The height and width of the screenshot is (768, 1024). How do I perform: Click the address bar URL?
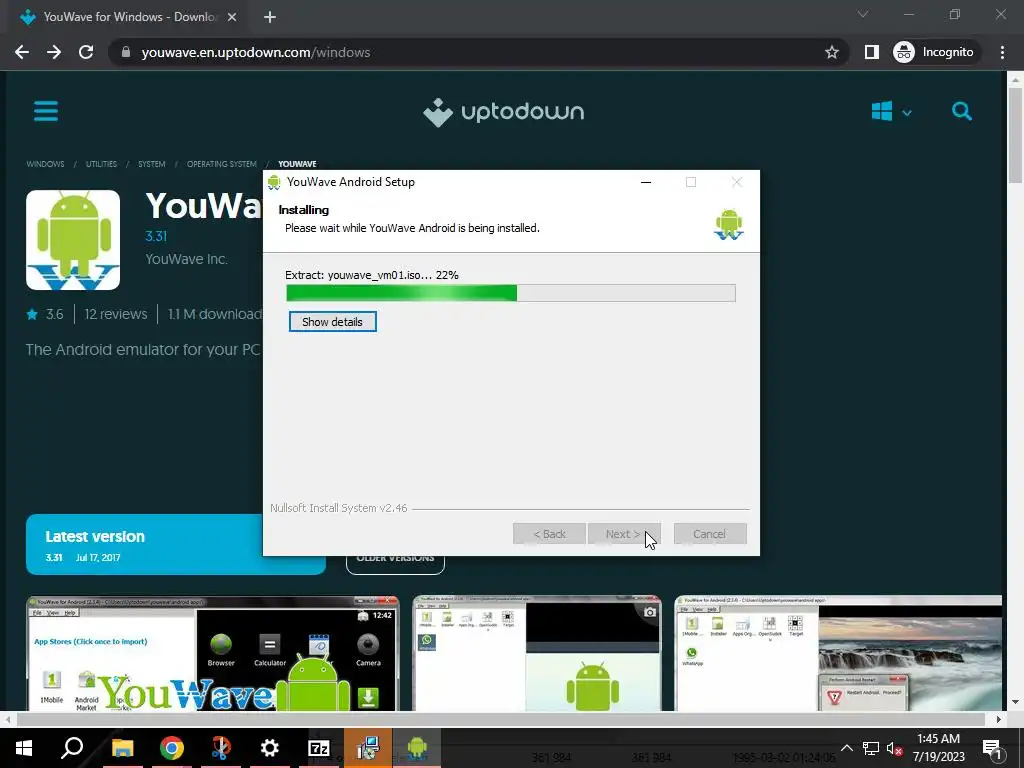255,52
